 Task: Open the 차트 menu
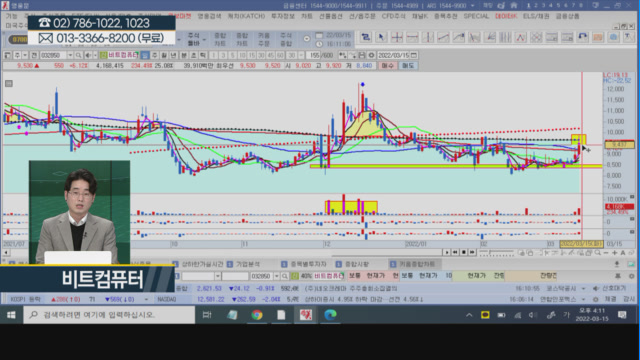click(x=307, y=16)
